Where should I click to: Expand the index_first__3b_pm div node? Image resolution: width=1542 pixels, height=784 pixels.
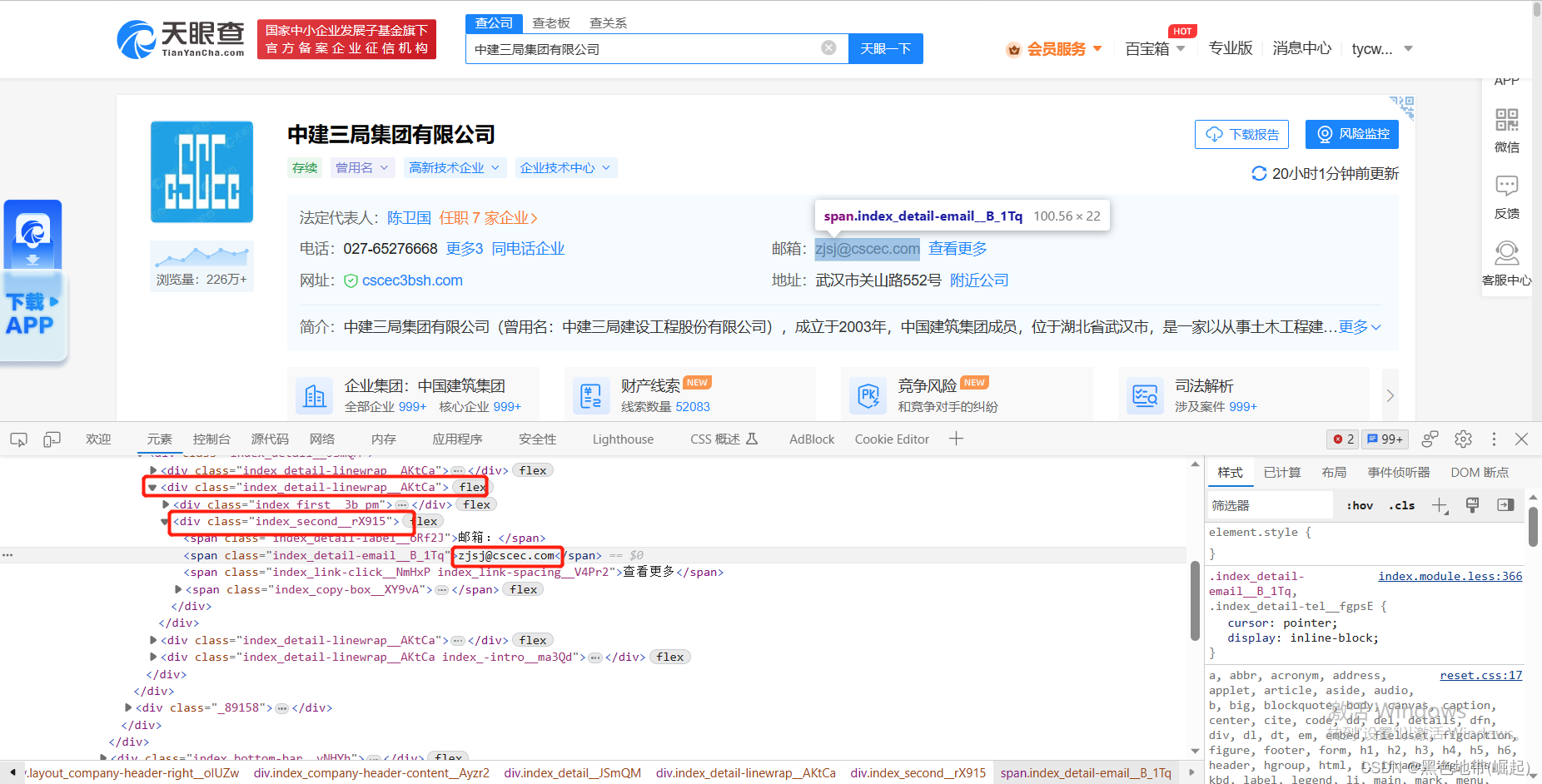(x=166, y=505)
